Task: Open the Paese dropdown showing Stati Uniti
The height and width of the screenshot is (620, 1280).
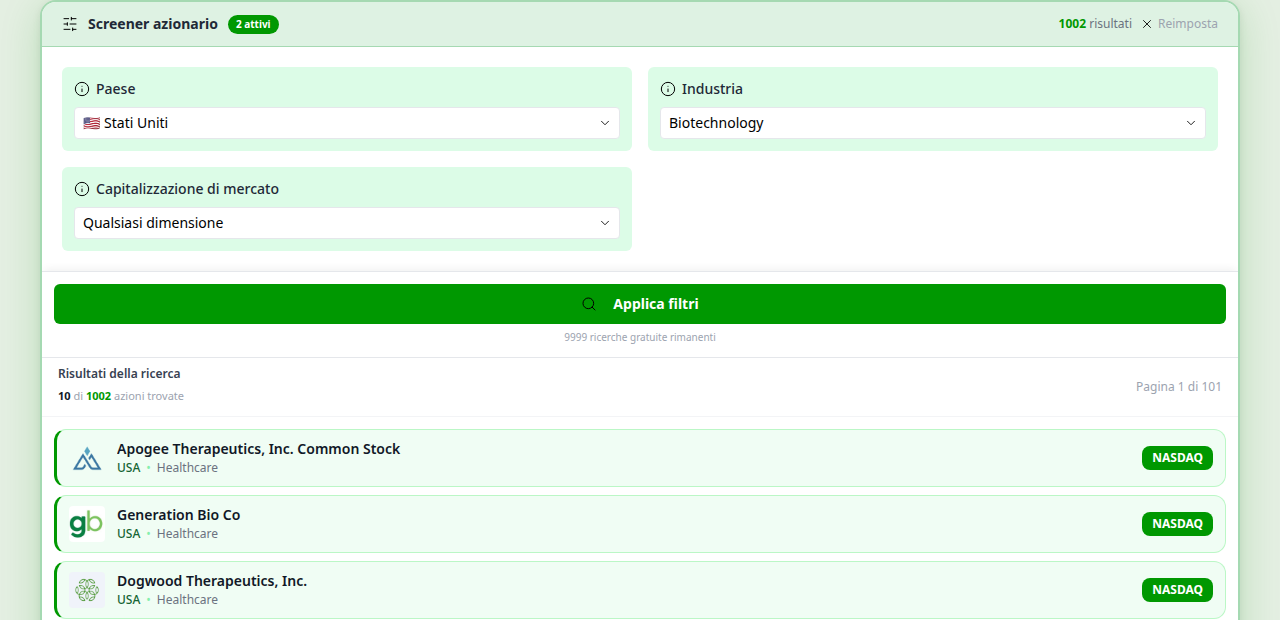Action: tap(347, 123)
